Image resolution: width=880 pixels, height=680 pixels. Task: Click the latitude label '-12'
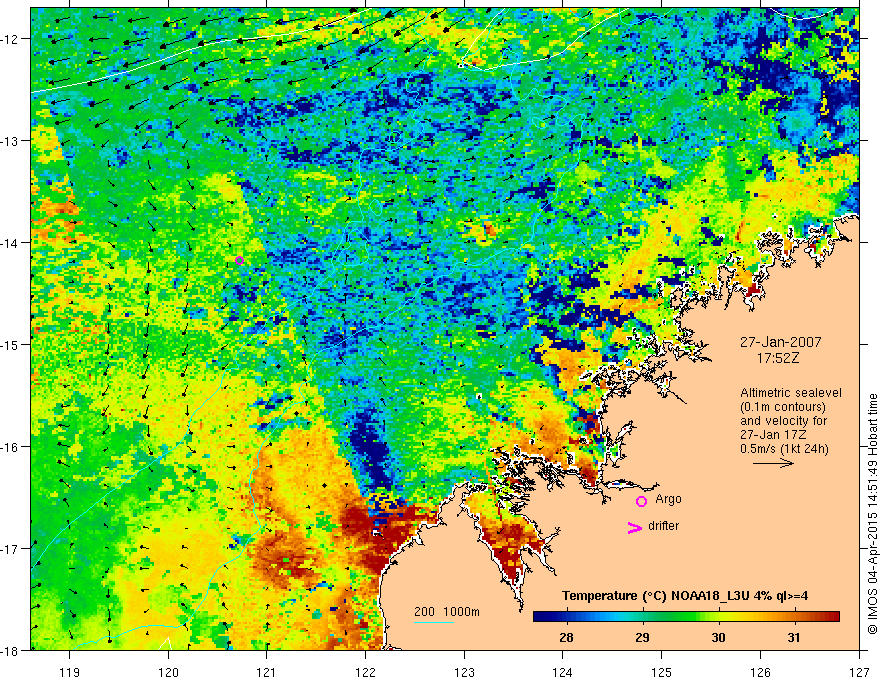tap(10, 39)
